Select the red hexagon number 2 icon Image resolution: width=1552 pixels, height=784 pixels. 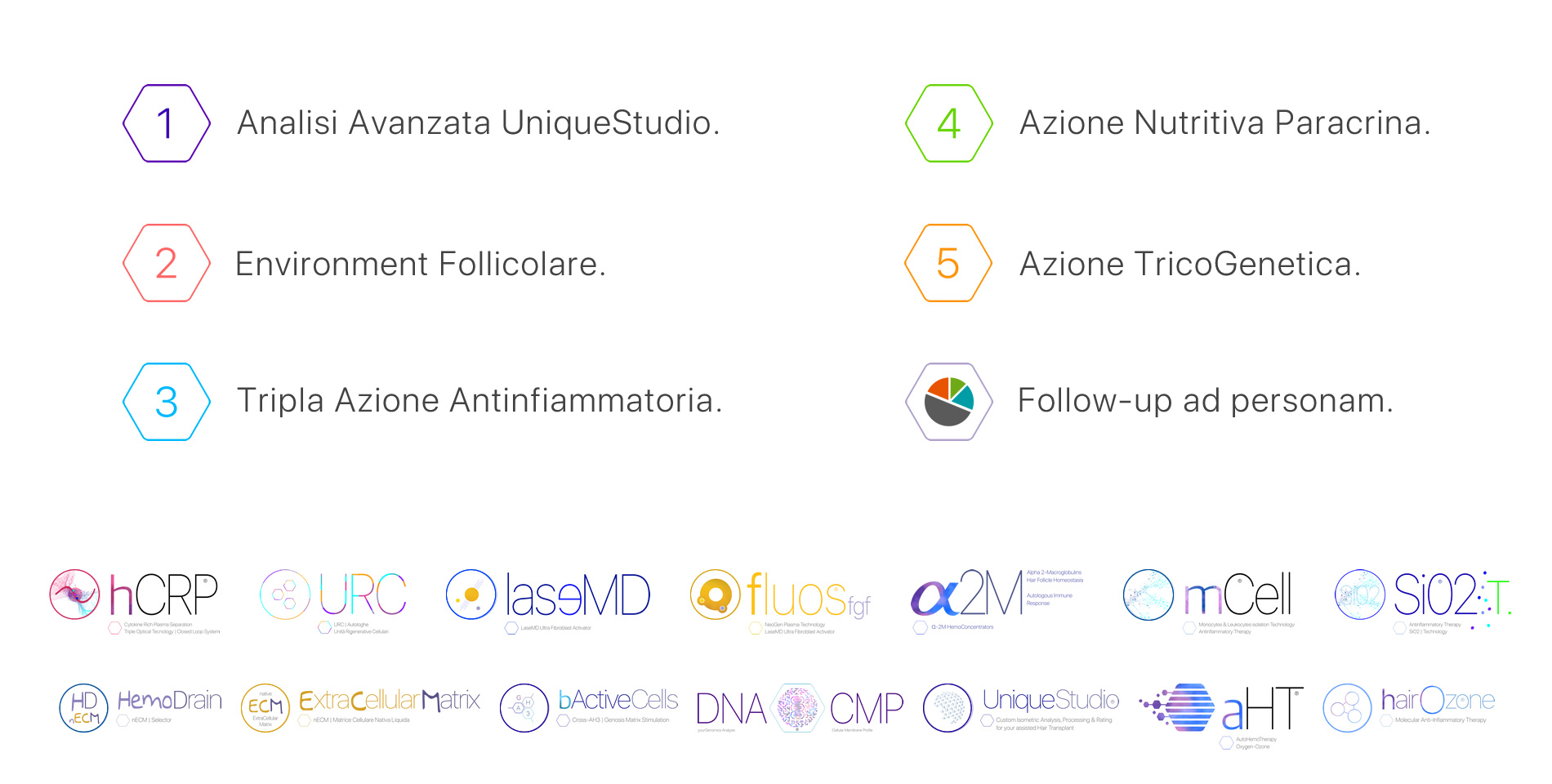[167, 263]
